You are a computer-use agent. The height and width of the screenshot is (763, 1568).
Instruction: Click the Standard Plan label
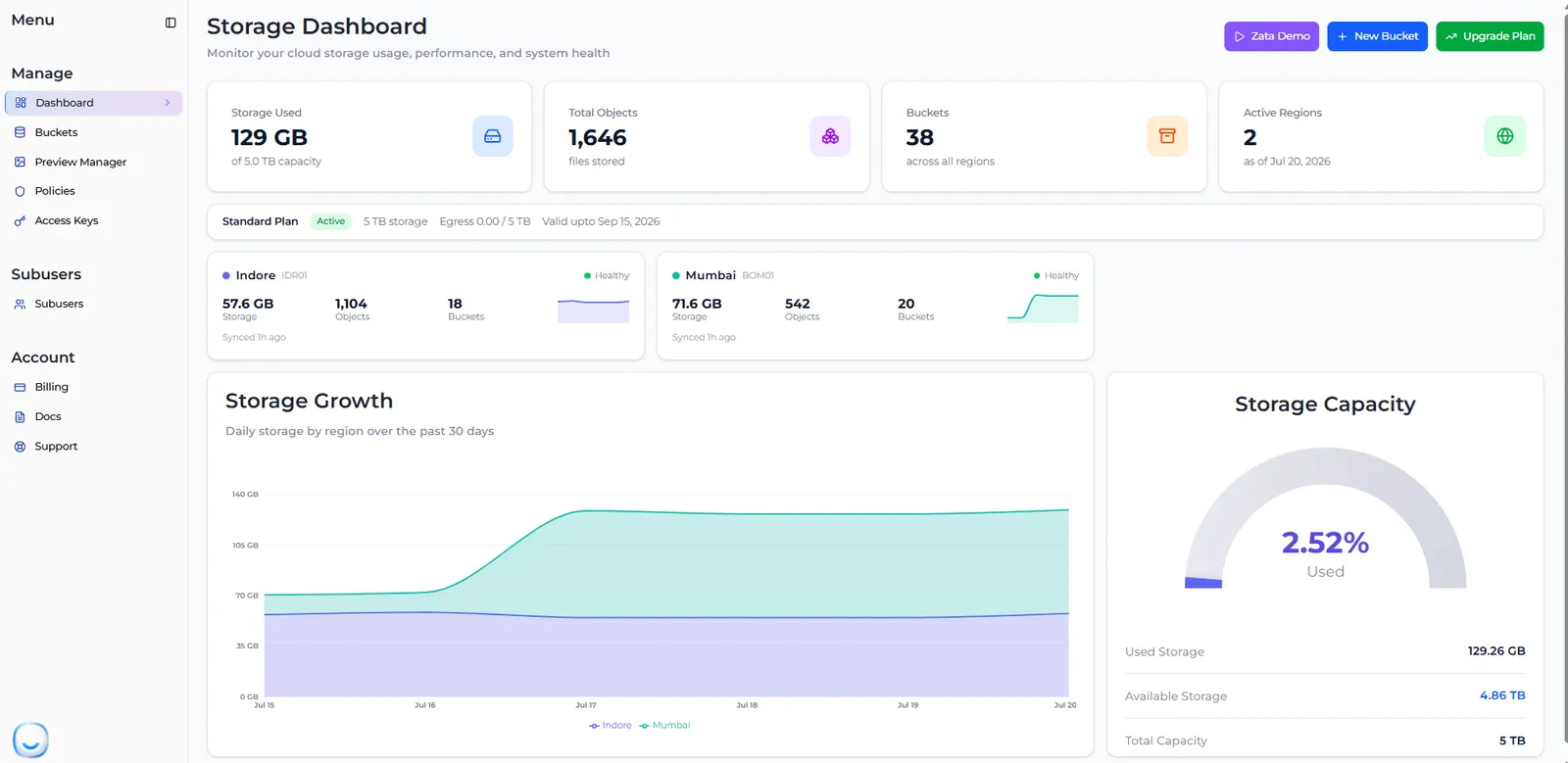[260, 221]
